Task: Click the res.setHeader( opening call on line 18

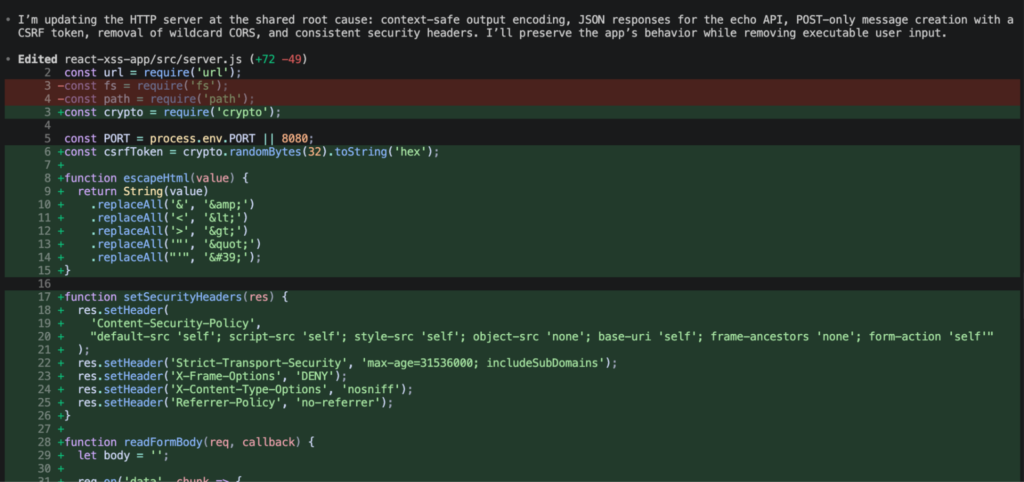Action: 123,310
